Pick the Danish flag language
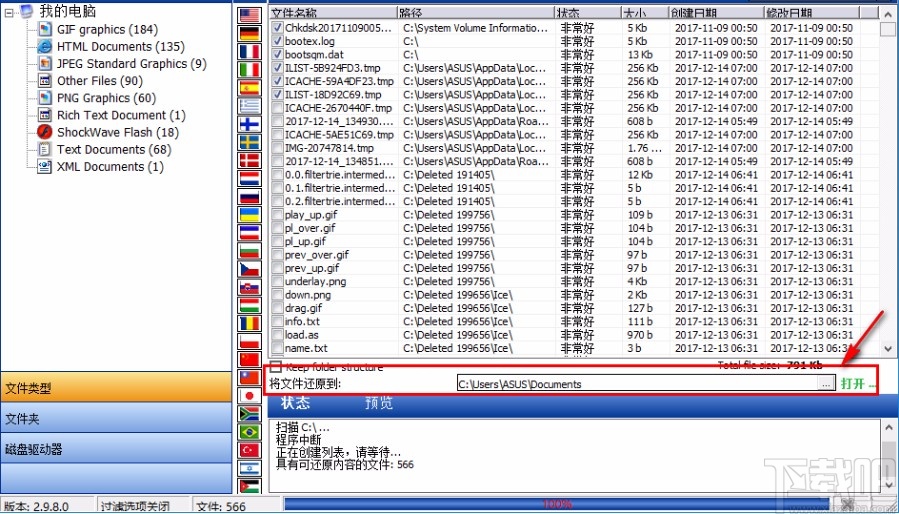This screenshot has height=514, width=899. 250,160
